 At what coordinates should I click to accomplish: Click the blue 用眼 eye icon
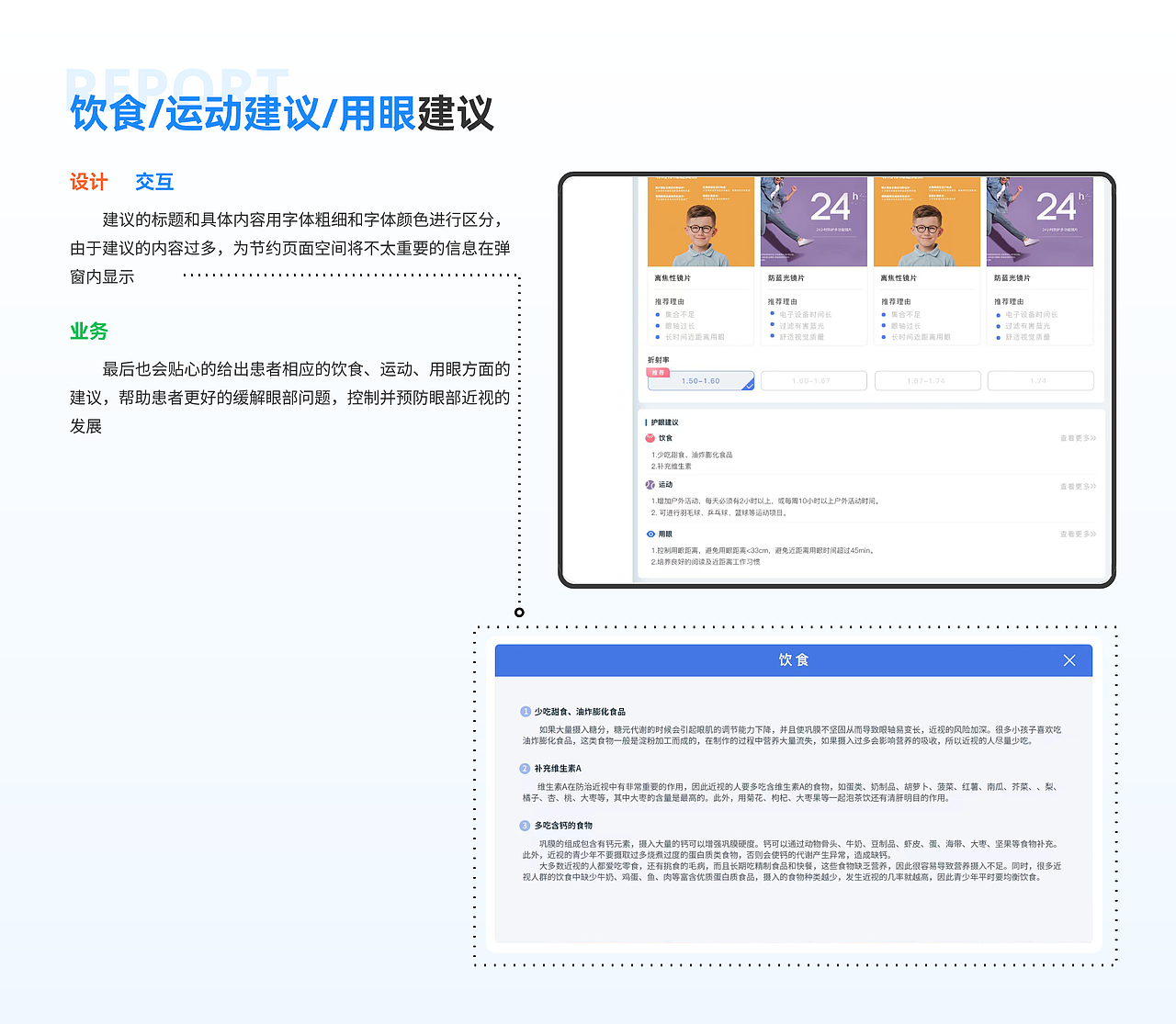[650, 534]
